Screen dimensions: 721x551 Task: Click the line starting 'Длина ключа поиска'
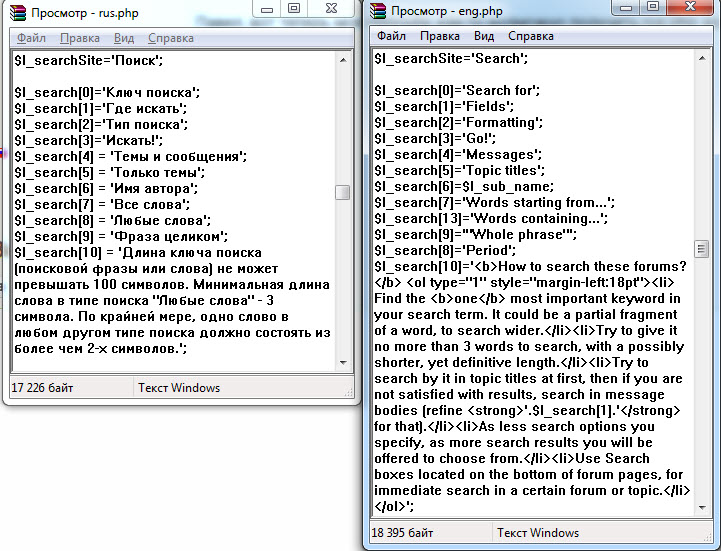[x=138, y=253]
